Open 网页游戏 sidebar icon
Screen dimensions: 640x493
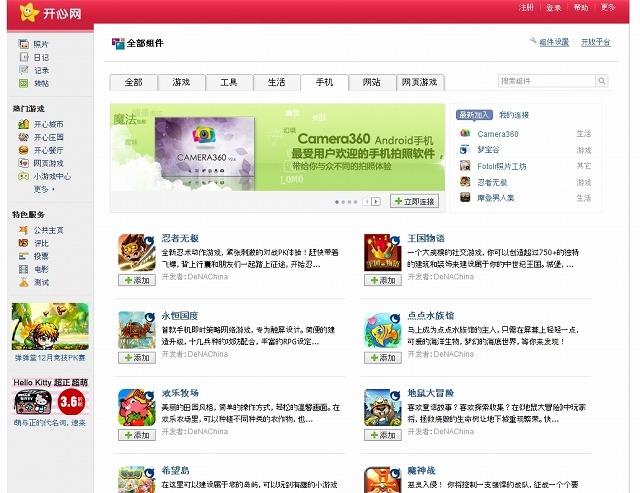tap(24, 163)
